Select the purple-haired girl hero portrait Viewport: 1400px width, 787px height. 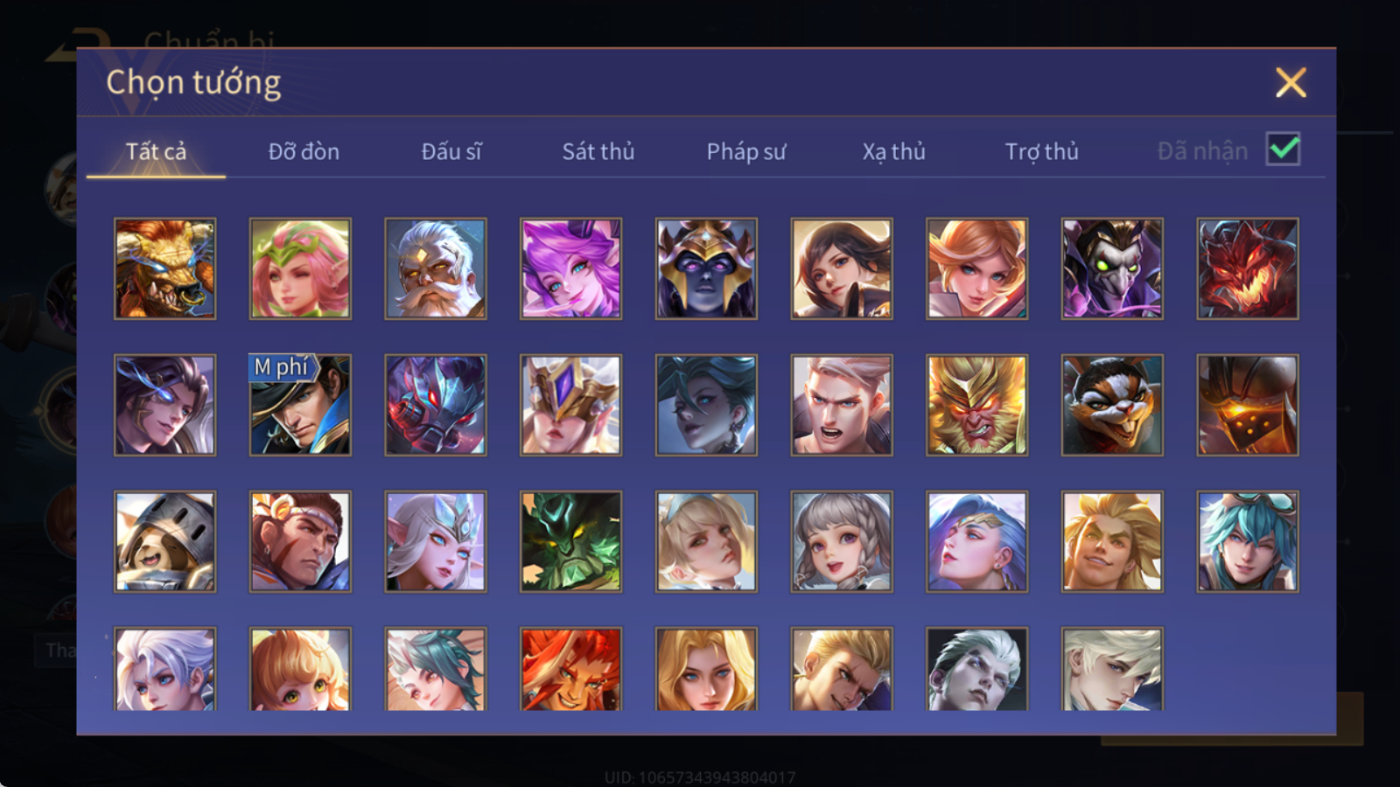point(571,269)
